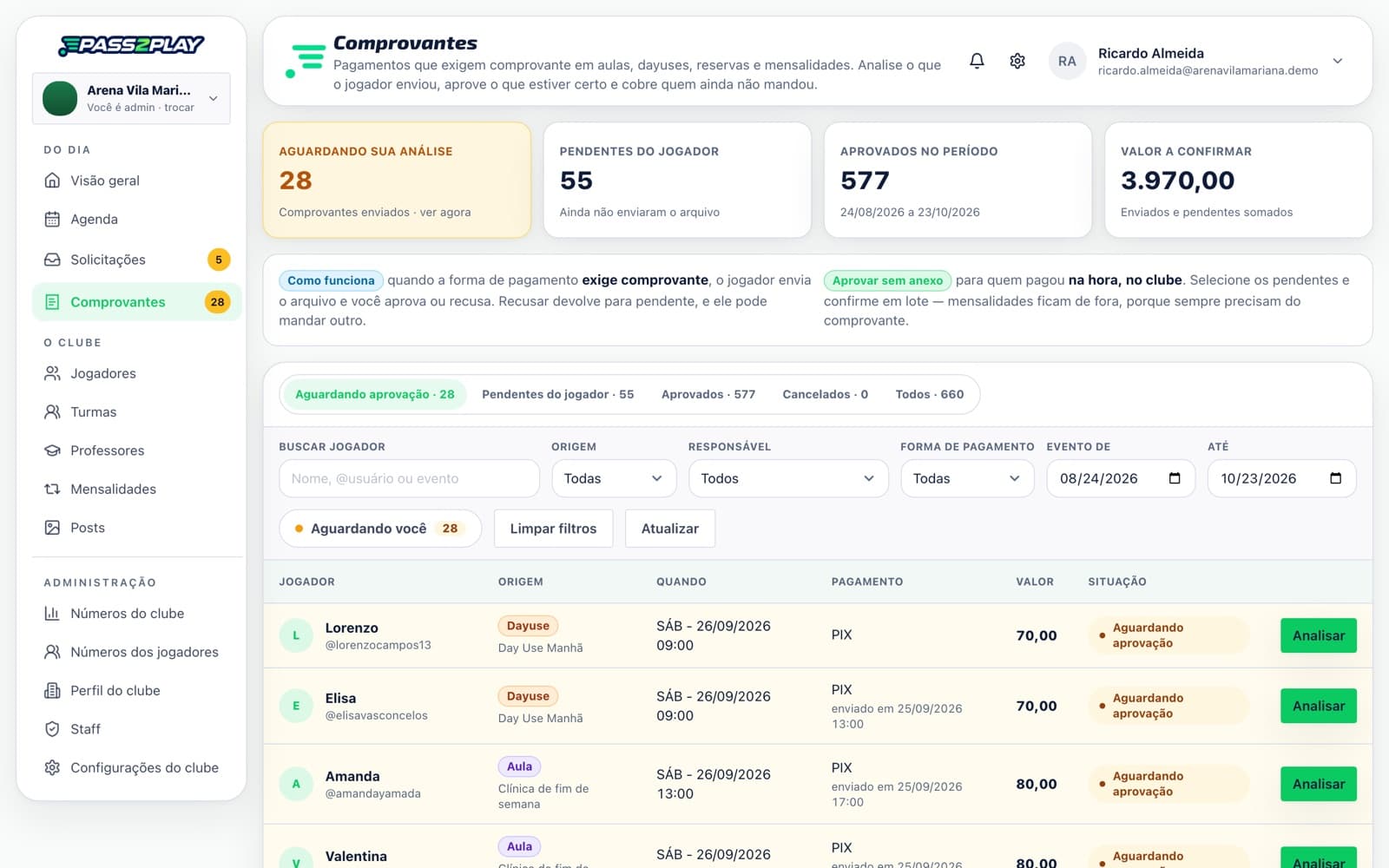Screen dimensions: 1389x868
Task: Open Jogadores page in sidebar
Action: 136,373
